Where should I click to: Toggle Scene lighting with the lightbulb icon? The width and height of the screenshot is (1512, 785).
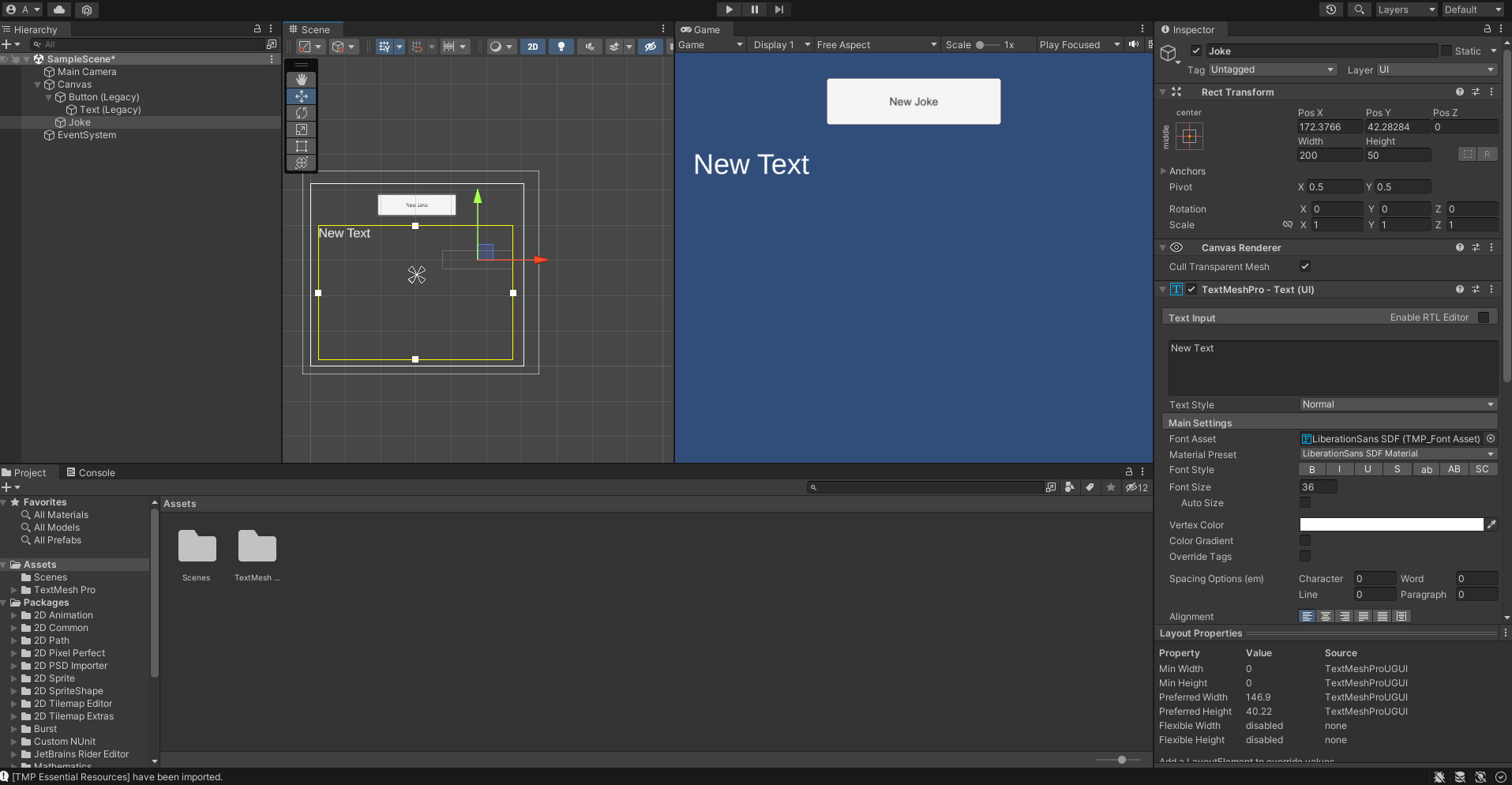[561, 47]
